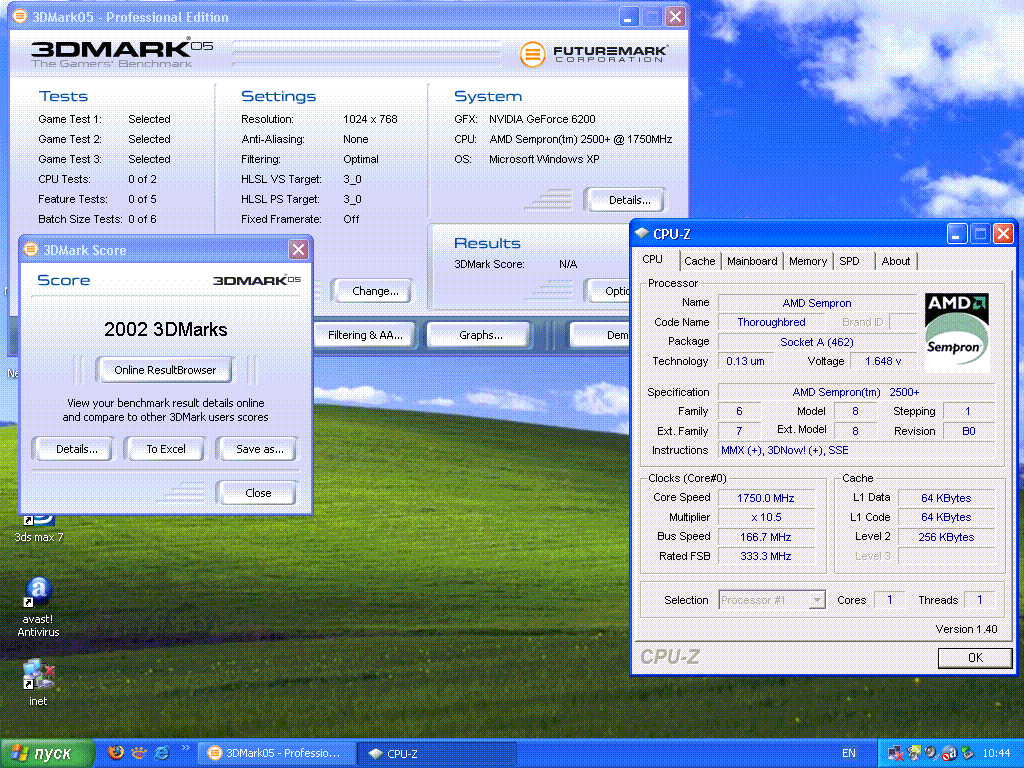Click OK in CPU-Z window
Viewport: 1024px width, 768px height.
click(974, 658)
